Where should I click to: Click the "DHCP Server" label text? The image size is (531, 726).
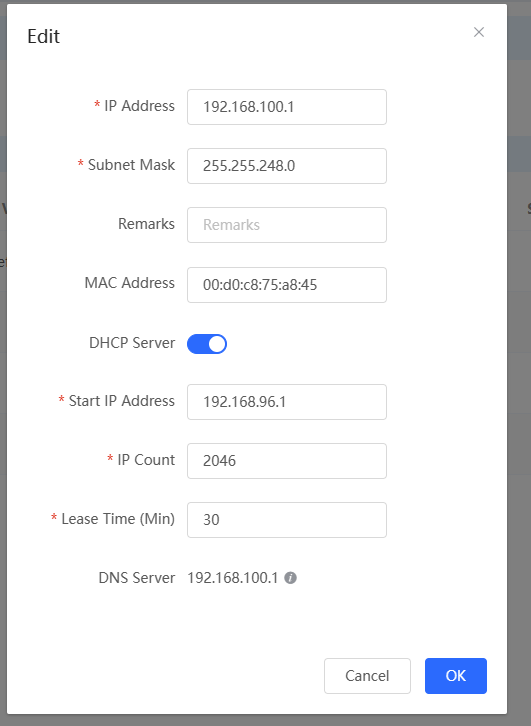coord(132,343)
